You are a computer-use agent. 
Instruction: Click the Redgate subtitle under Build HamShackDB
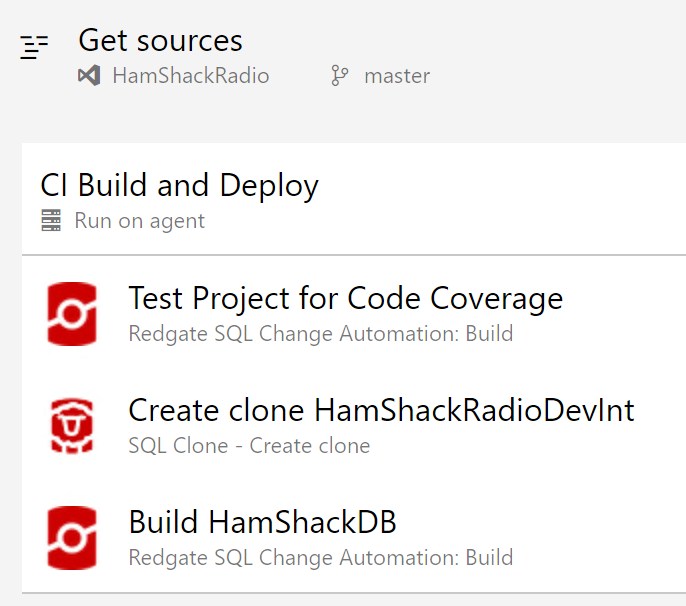pos(321,558)
